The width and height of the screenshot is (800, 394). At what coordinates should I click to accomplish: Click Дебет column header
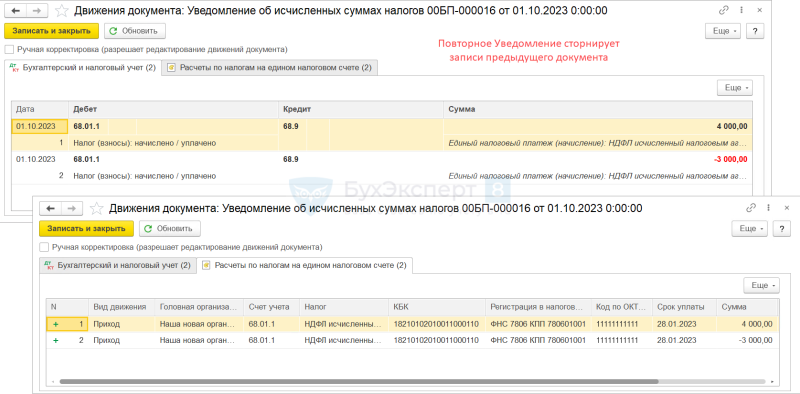(x=173, y=109)
